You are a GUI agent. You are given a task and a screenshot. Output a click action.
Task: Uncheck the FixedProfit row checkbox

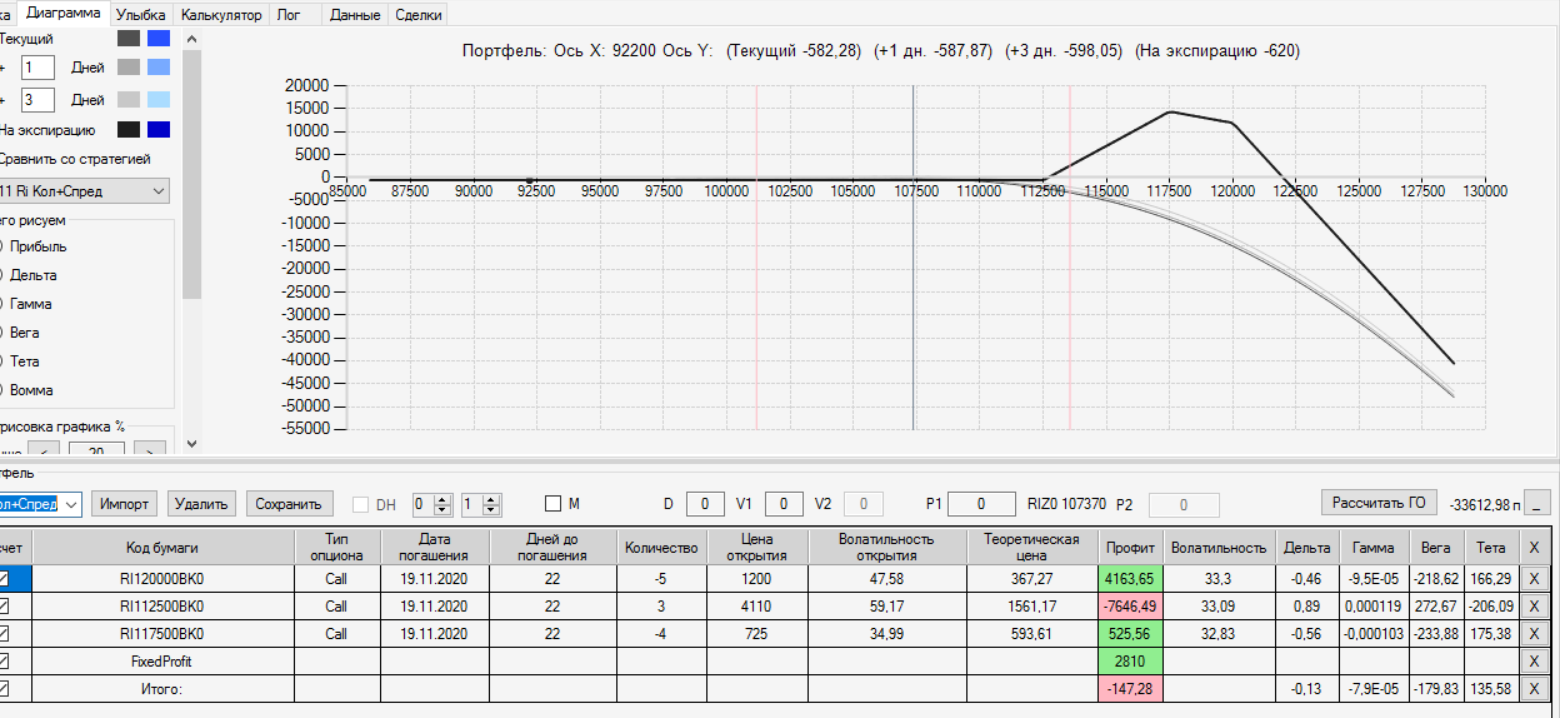coord(4,661)
